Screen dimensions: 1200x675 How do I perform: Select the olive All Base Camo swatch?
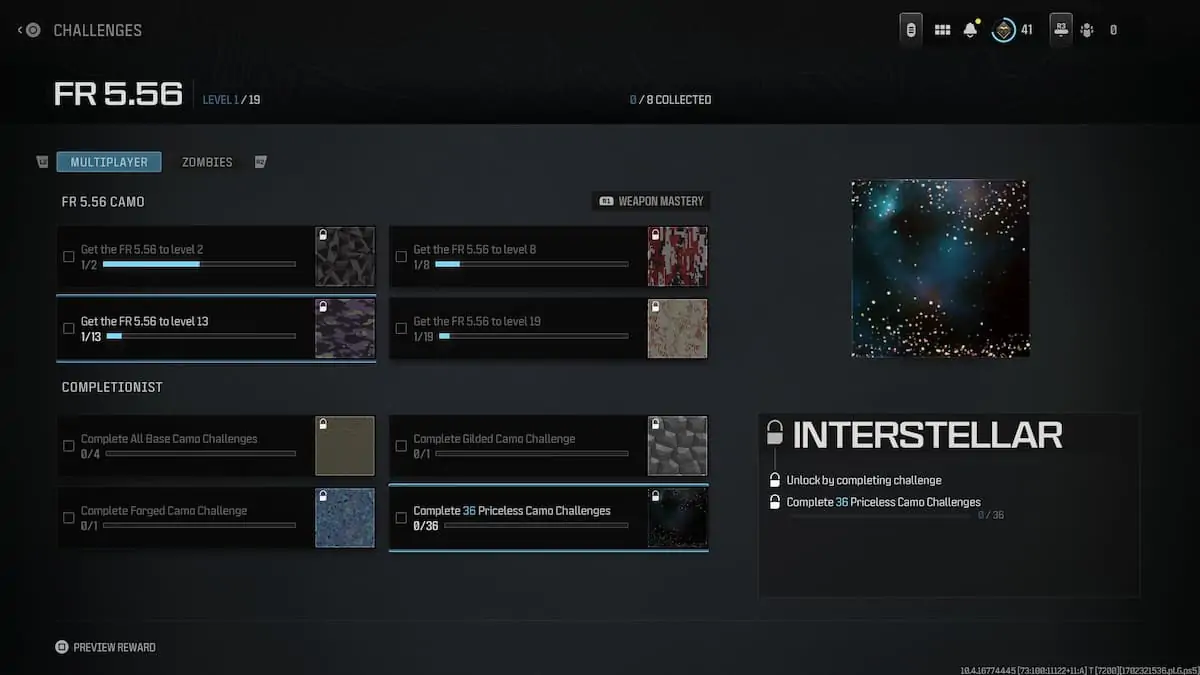(x=345, y=446)
